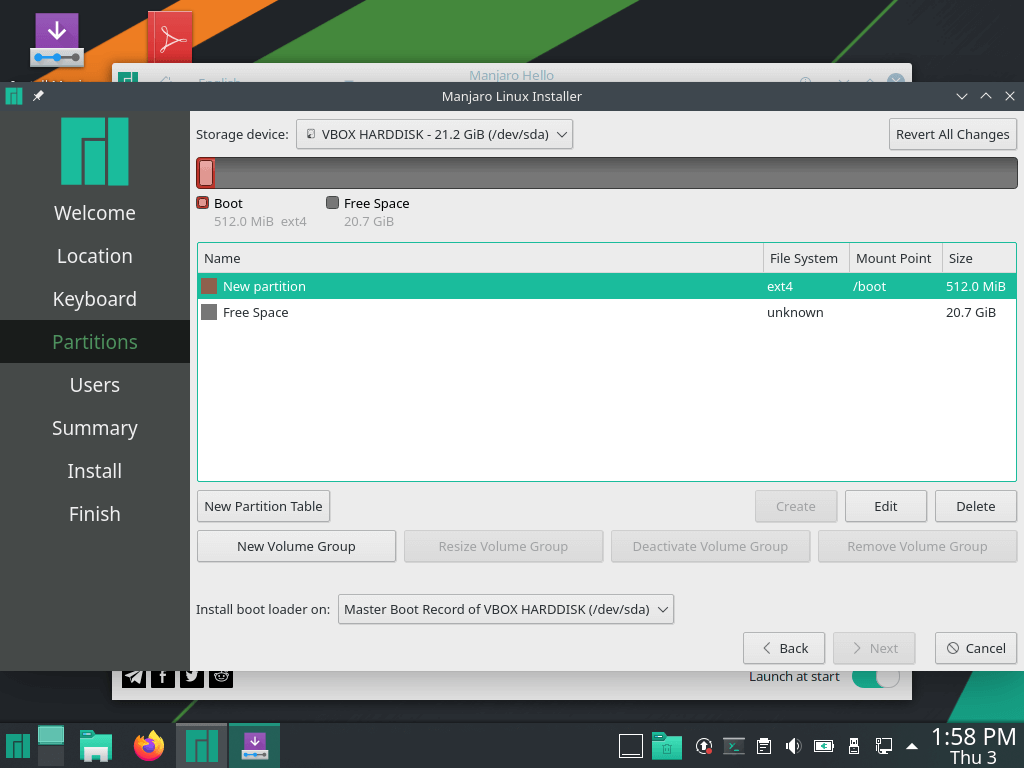Toggle Launch at start switch in Manjaro Hello

click(x=876, y=678)
